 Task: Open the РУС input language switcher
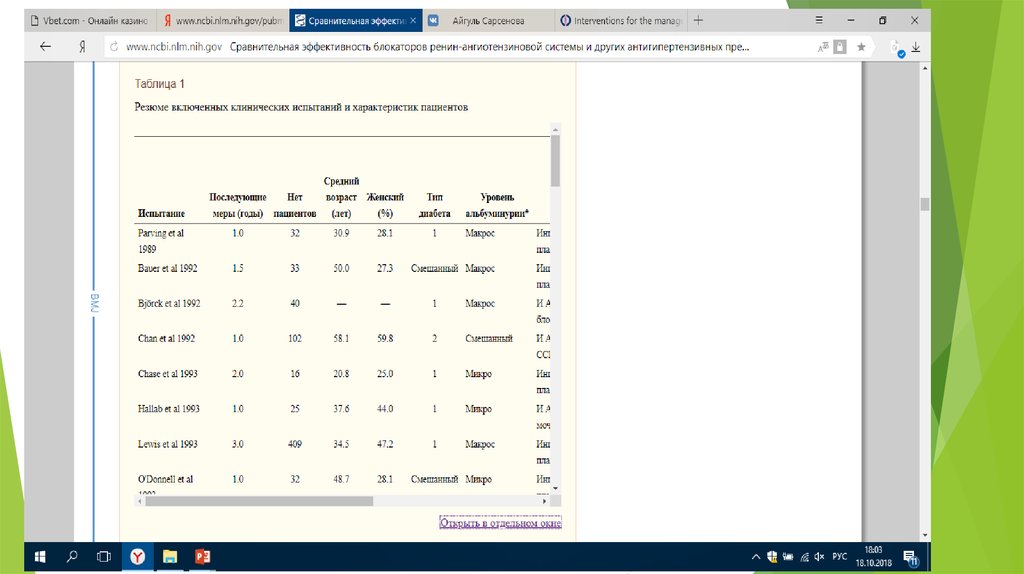840,556
